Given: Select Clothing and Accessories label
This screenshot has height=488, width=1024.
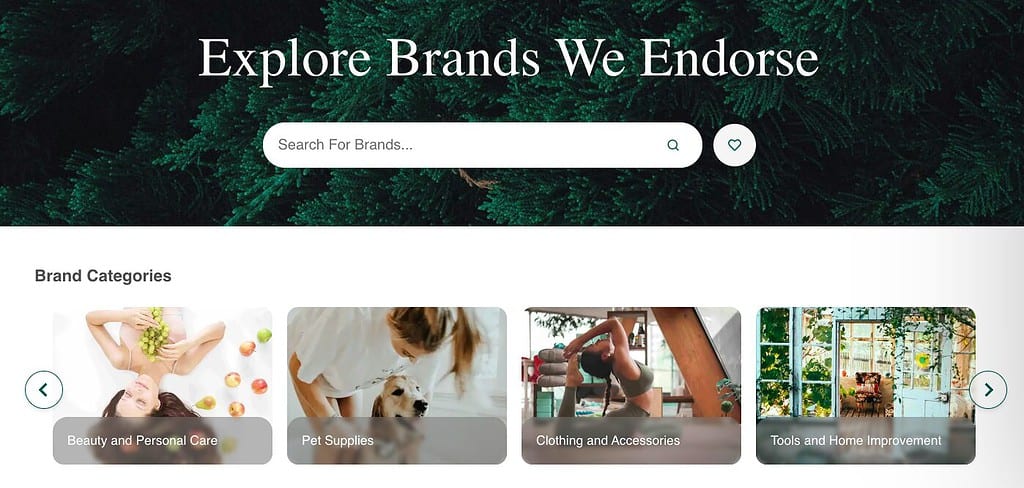Looking at the screenshot, I should [x=608, y=440].
